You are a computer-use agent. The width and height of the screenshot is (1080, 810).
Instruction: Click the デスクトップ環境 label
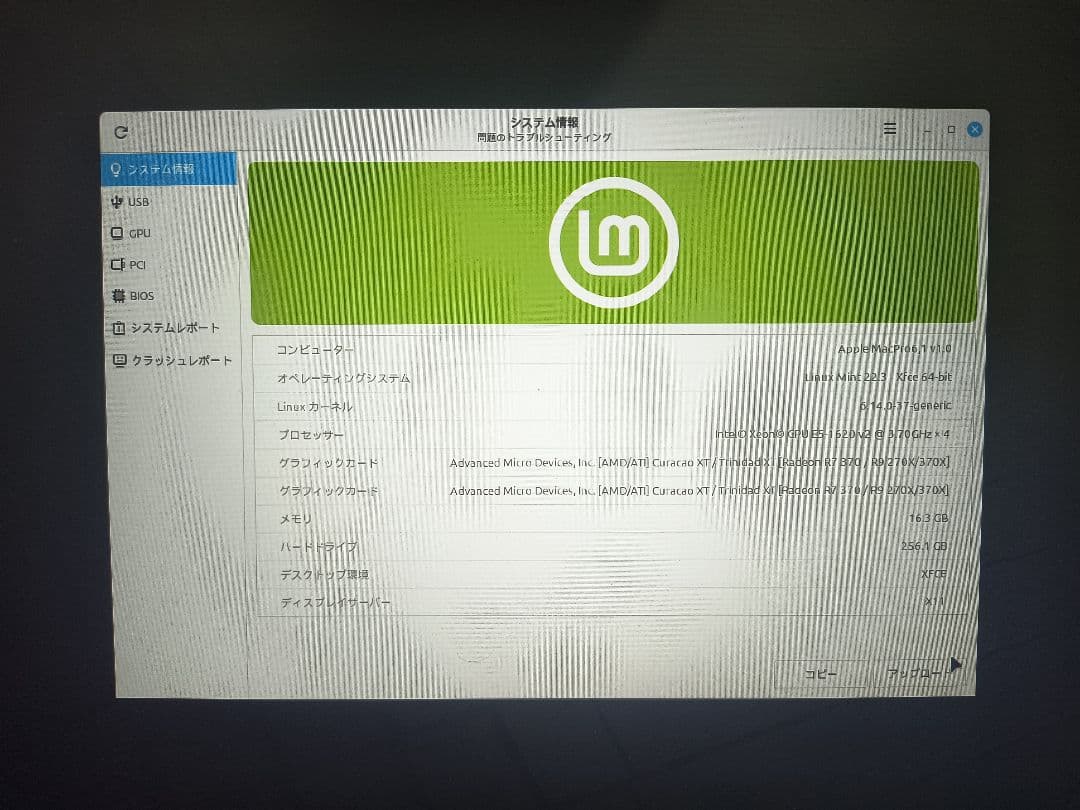(x=324, y=574)
